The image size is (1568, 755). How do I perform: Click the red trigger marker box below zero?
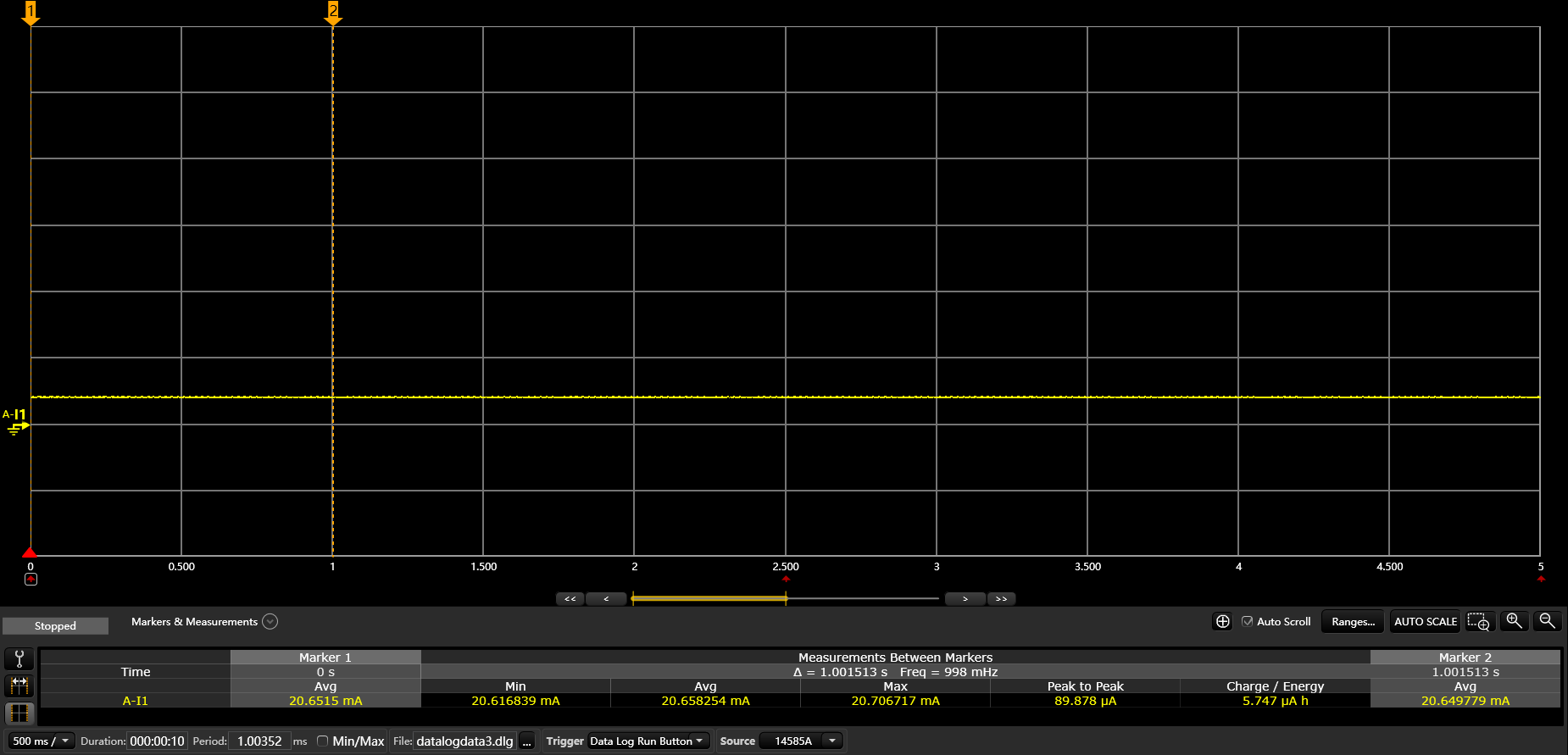coord(31,580)
